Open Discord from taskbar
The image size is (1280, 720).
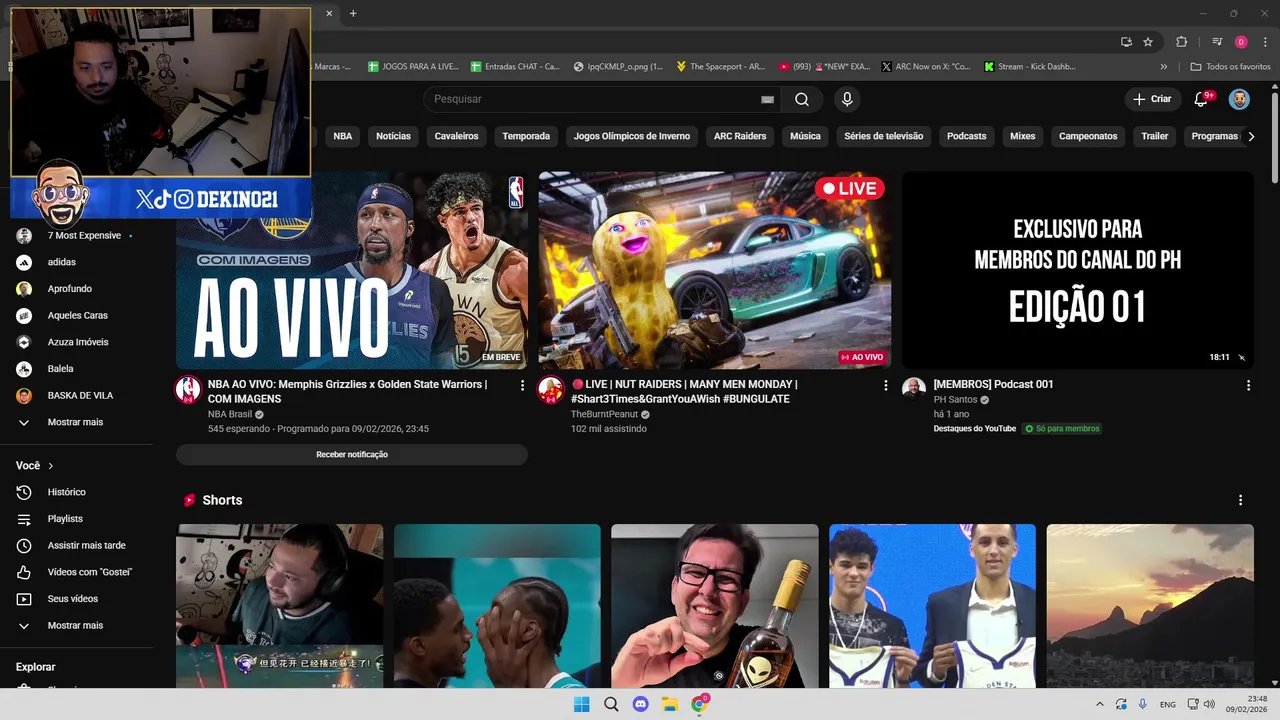coord(641,704)
